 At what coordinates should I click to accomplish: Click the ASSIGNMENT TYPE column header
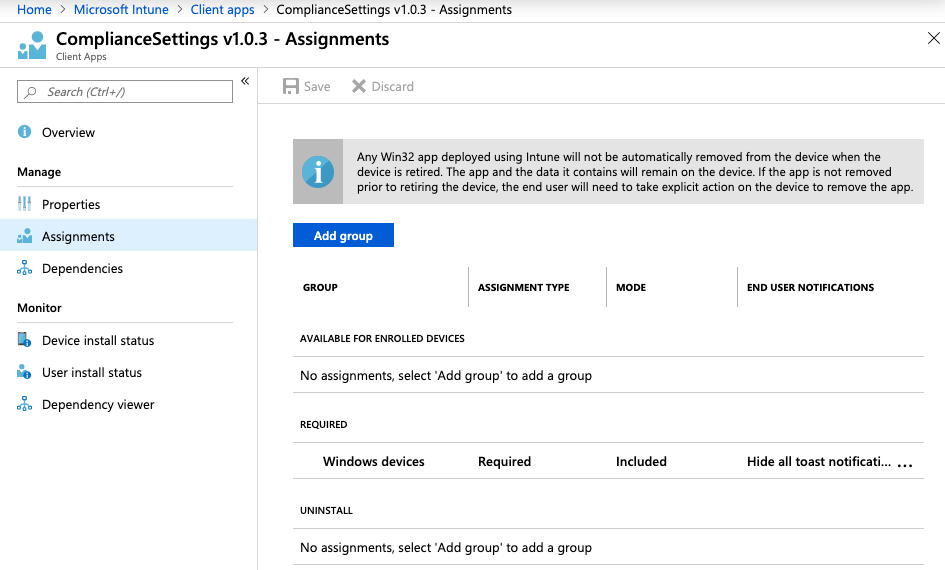point(524,287)
